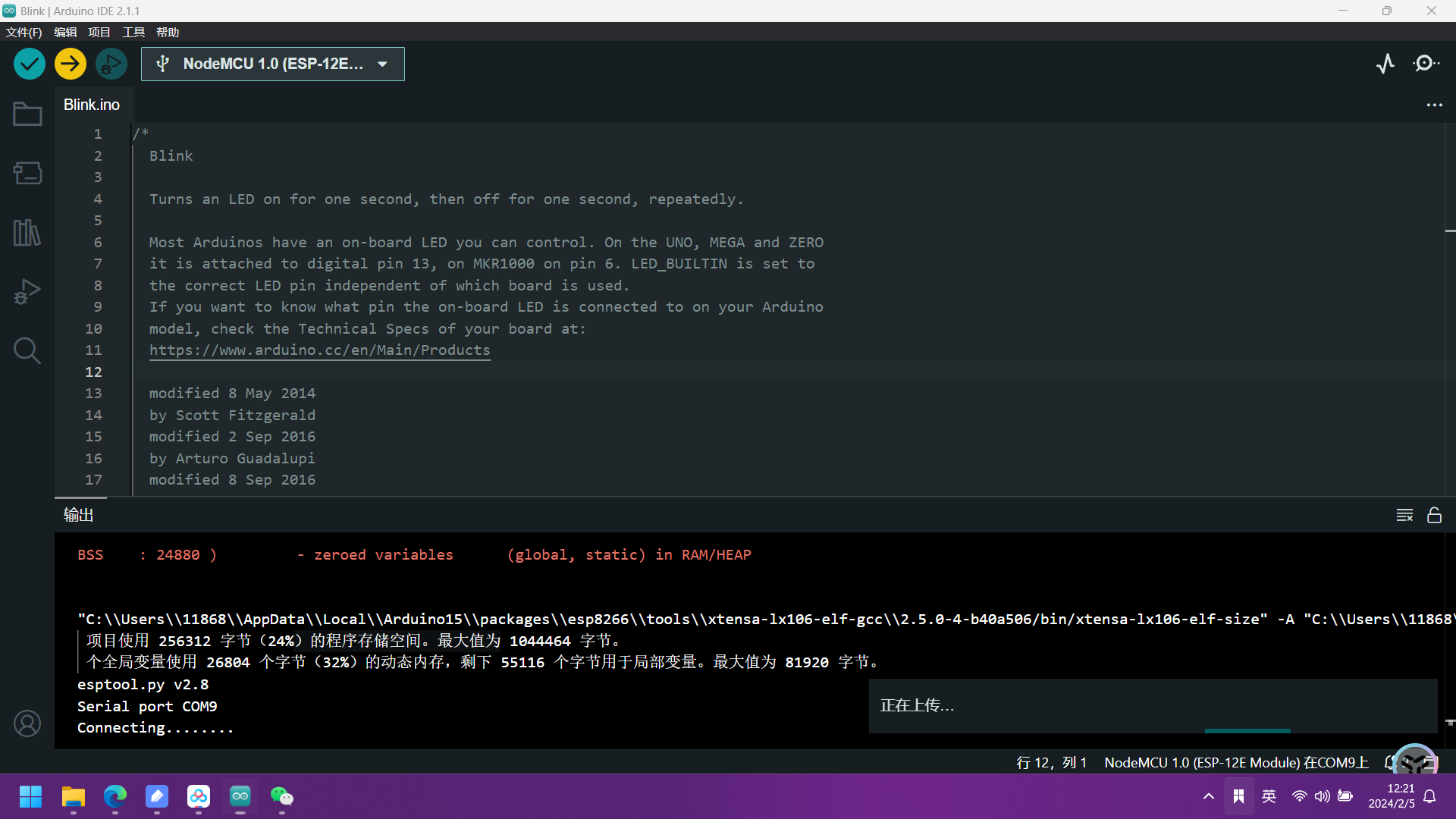The width and height of the screenshot is (1456, 819).
Task: Open Microsoft Edge from the taskbar
Action: pos(115,796)
